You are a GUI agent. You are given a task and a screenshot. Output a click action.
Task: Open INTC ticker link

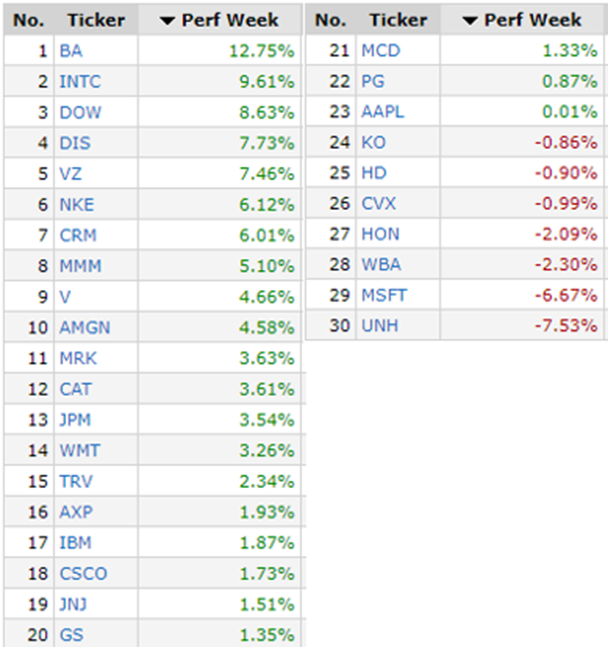80,82
